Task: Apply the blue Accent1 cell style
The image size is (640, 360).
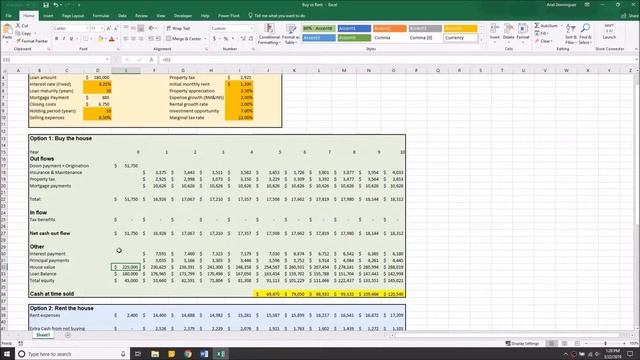Action: [x=354, y=29]
